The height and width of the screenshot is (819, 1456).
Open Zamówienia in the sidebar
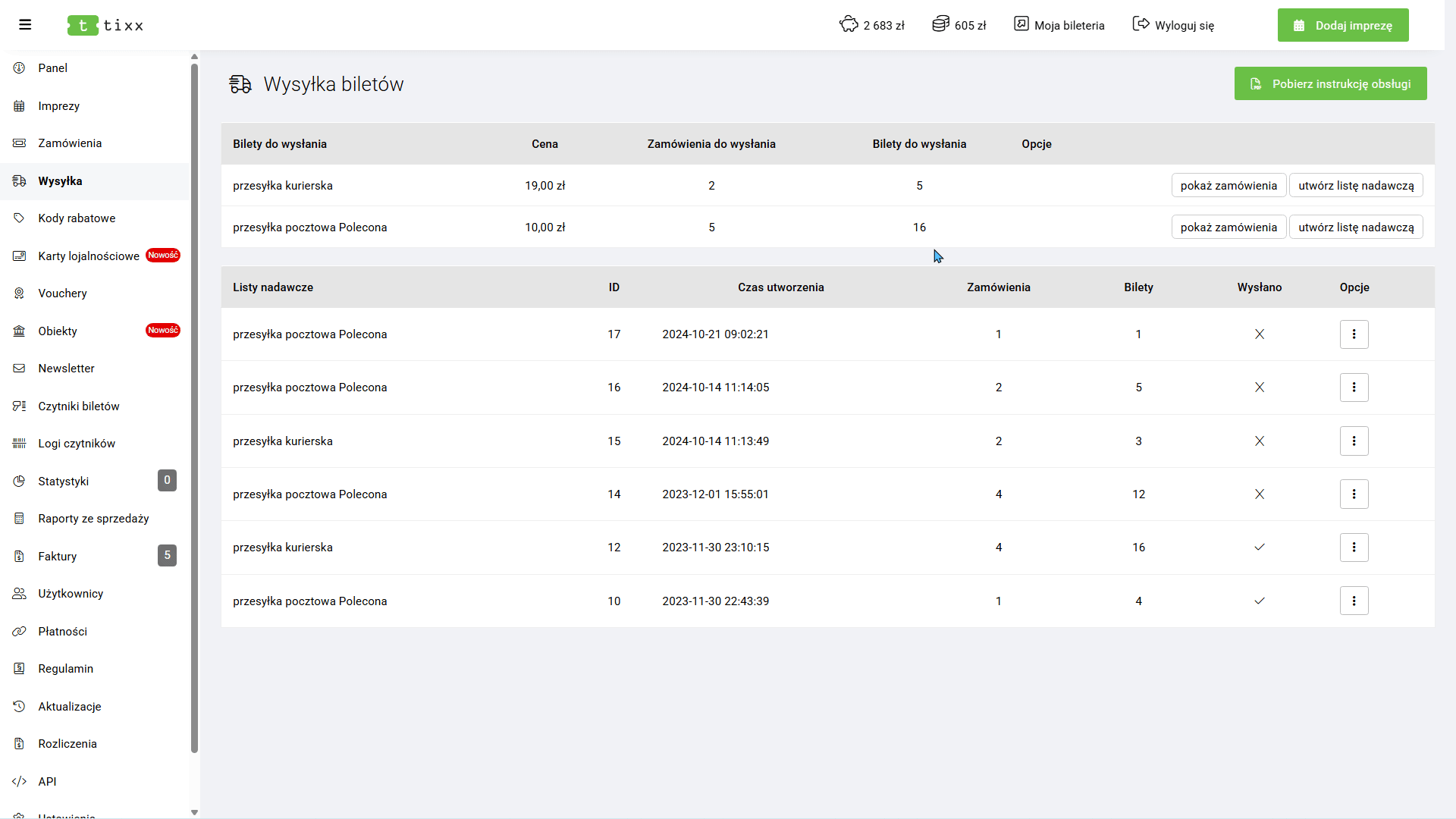point(70,143)
